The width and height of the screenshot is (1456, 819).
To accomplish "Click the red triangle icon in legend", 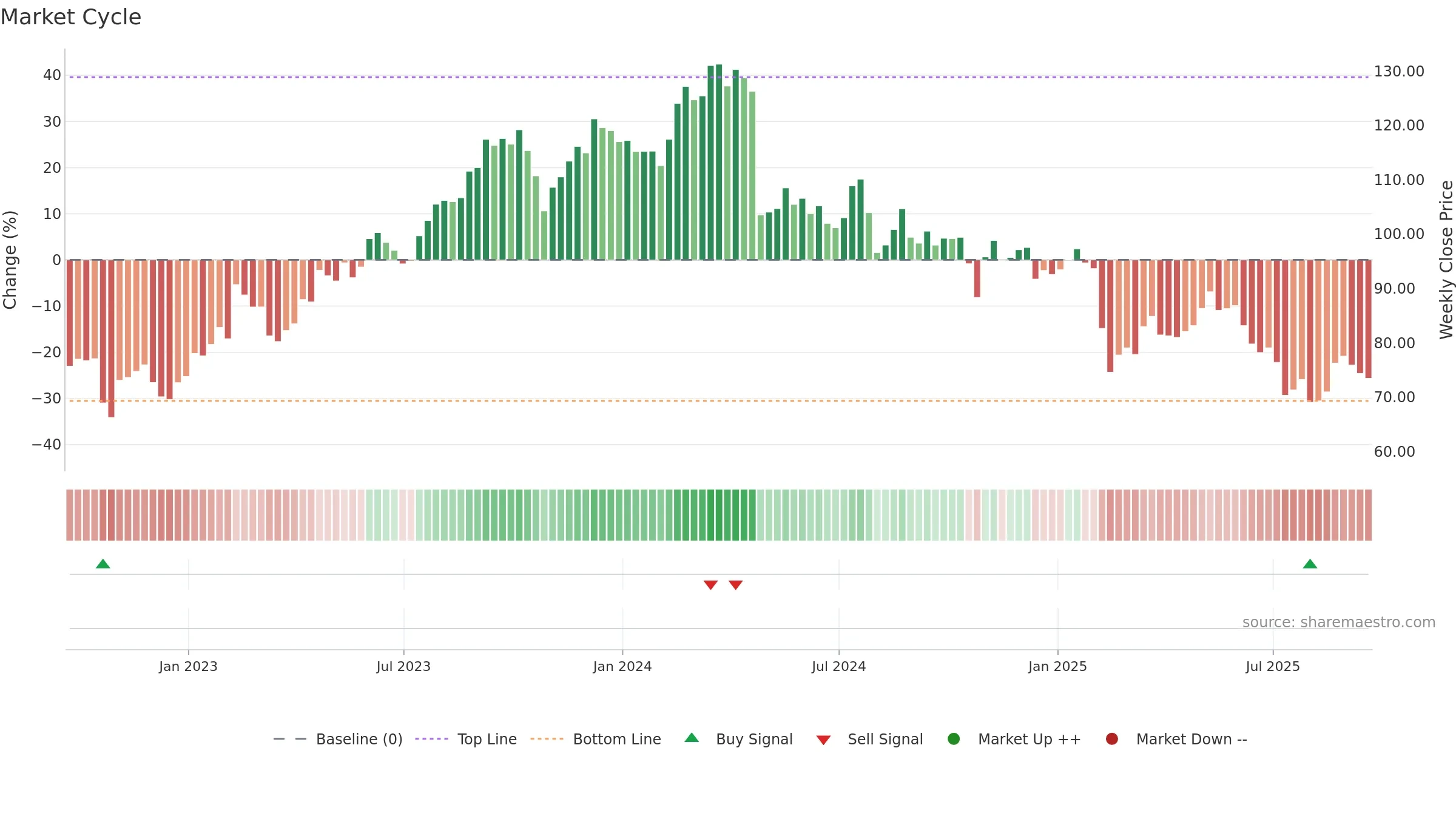I will point(823,740).
